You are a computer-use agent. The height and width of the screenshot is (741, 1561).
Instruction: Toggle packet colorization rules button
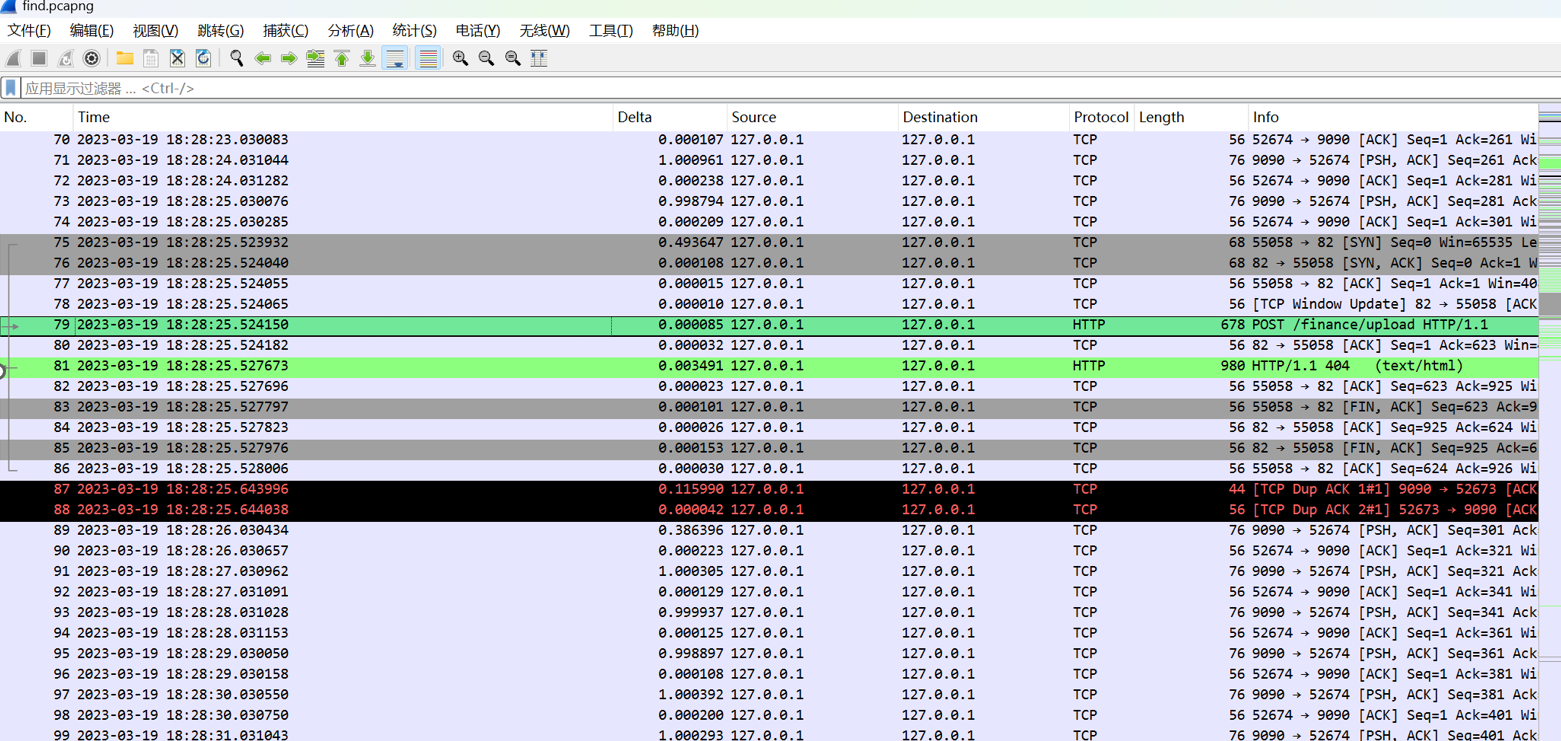coord(428,59)
